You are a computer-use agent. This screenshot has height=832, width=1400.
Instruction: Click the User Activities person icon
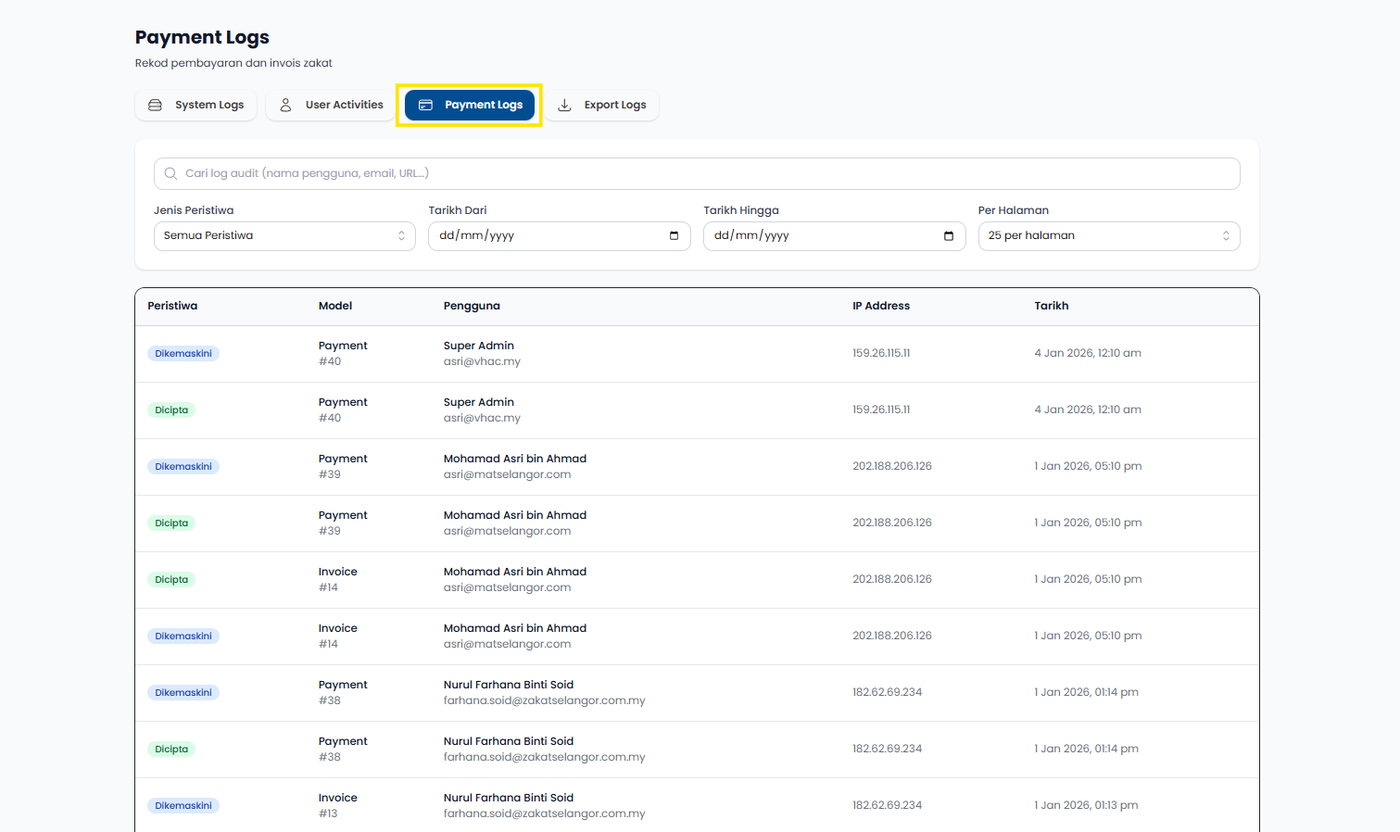click(285, 105)
